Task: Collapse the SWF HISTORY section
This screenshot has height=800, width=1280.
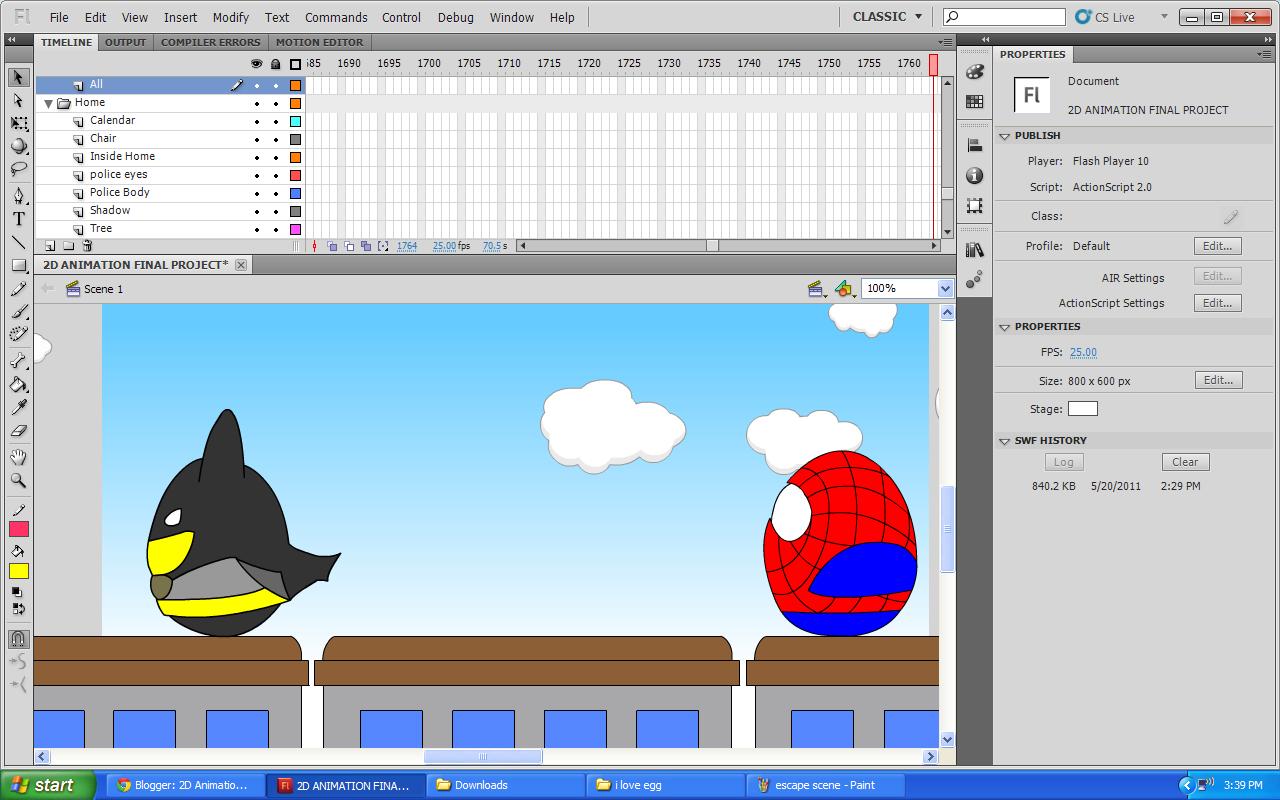Action: coord(1005,441)
